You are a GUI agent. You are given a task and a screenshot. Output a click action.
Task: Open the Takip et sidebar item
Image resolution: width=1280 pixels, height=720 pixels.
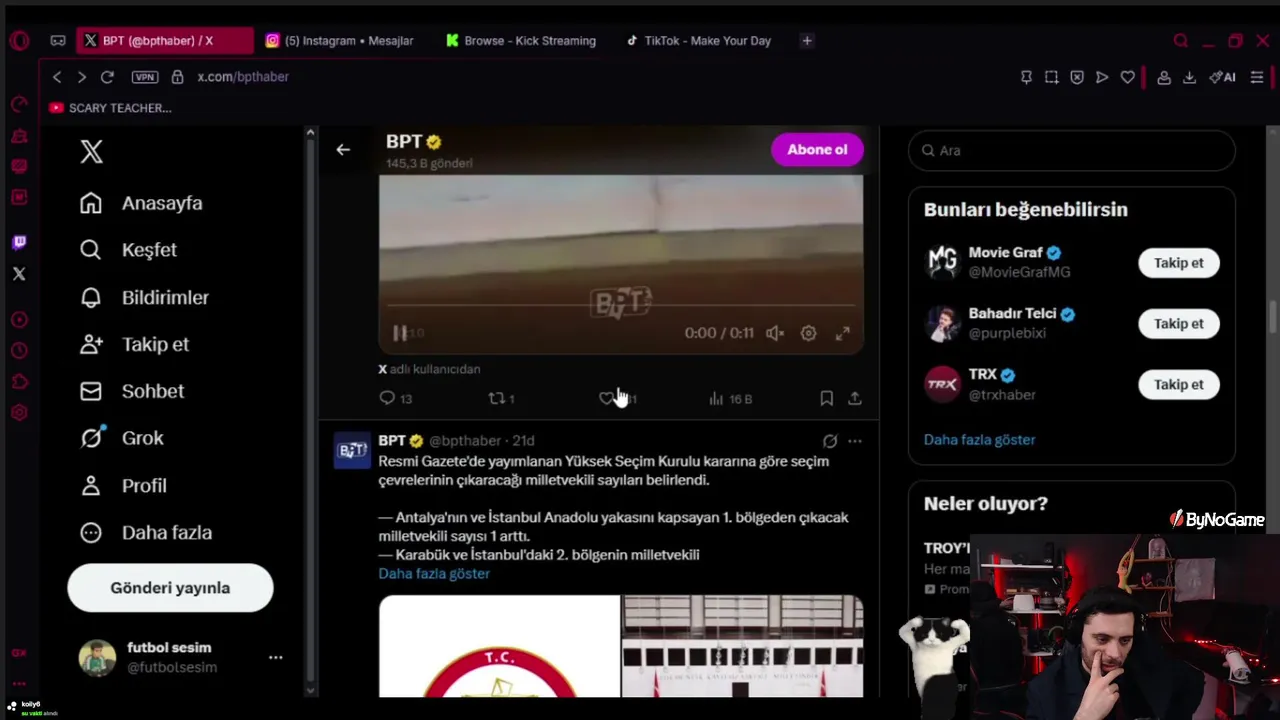point(134,344)
